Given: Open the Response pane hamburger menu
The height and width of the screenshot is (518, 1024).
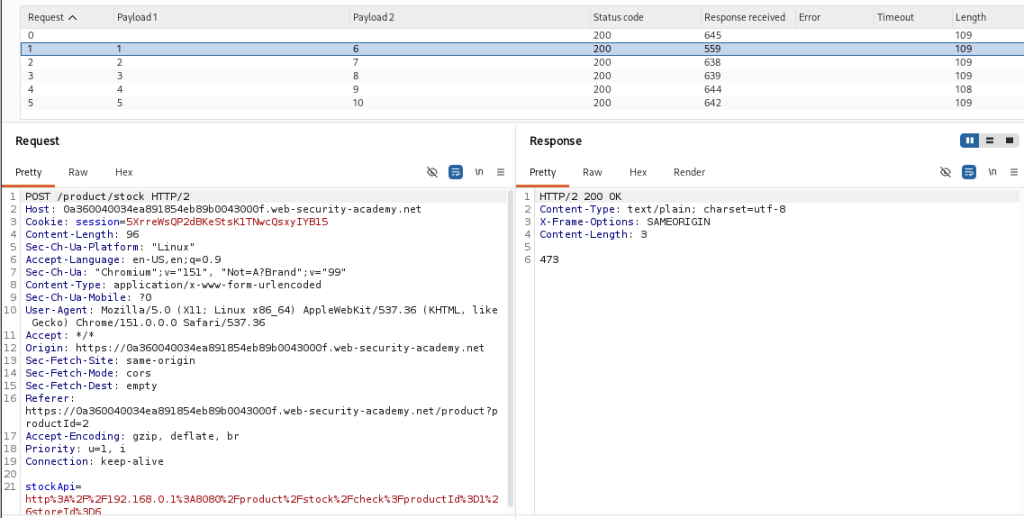Looking at the screenshot, I should tap(1014, 172).
